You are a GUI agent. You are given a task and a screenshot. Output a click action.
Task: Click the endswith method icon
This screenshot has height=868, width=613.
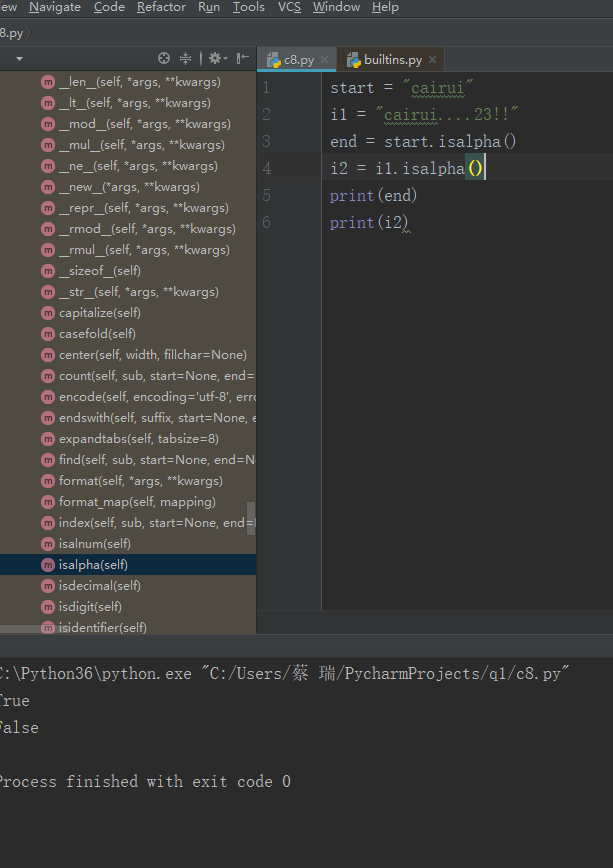pyautogui.click(x=48, y=418)
